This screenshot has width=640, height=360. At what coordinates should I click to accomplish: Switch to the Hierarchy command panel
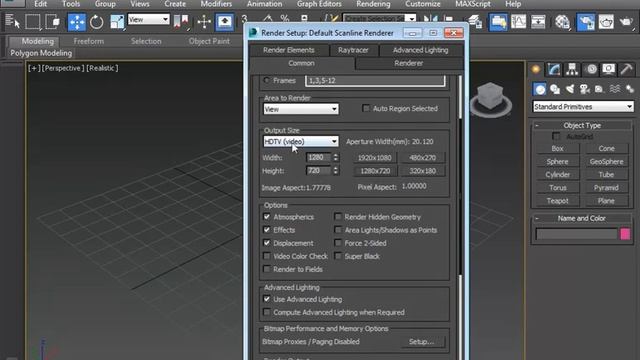pos(572,69)
